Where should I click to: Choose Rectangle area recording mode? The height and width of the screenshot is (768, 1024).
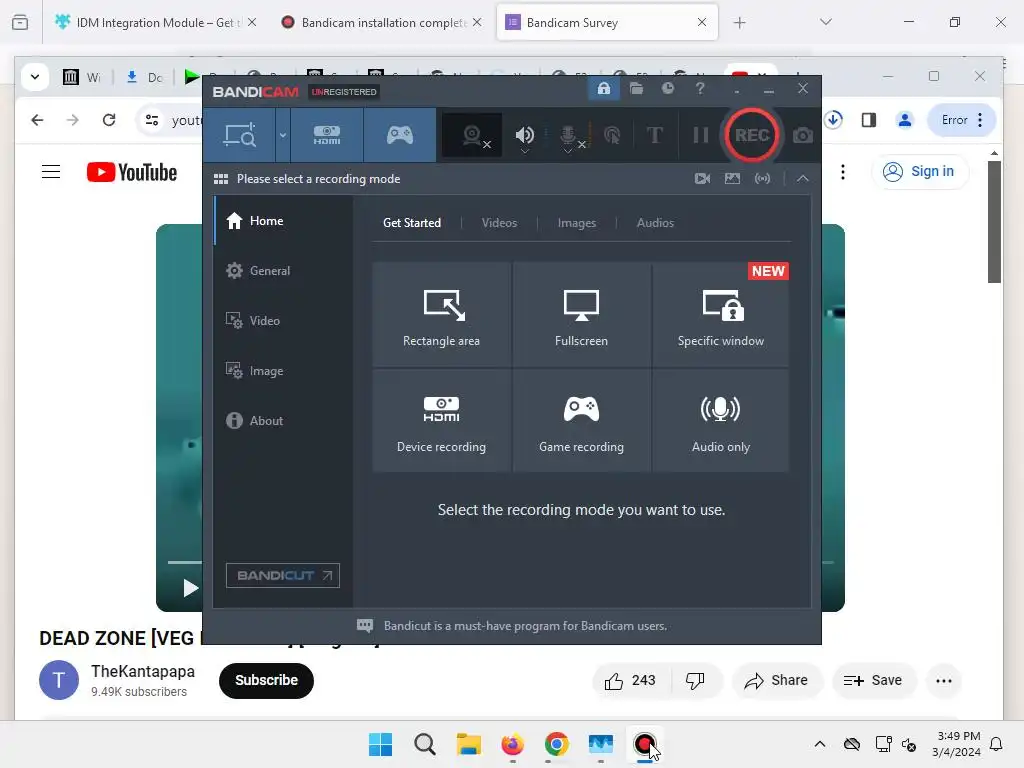pyautogui.click(x=441, y=315)
